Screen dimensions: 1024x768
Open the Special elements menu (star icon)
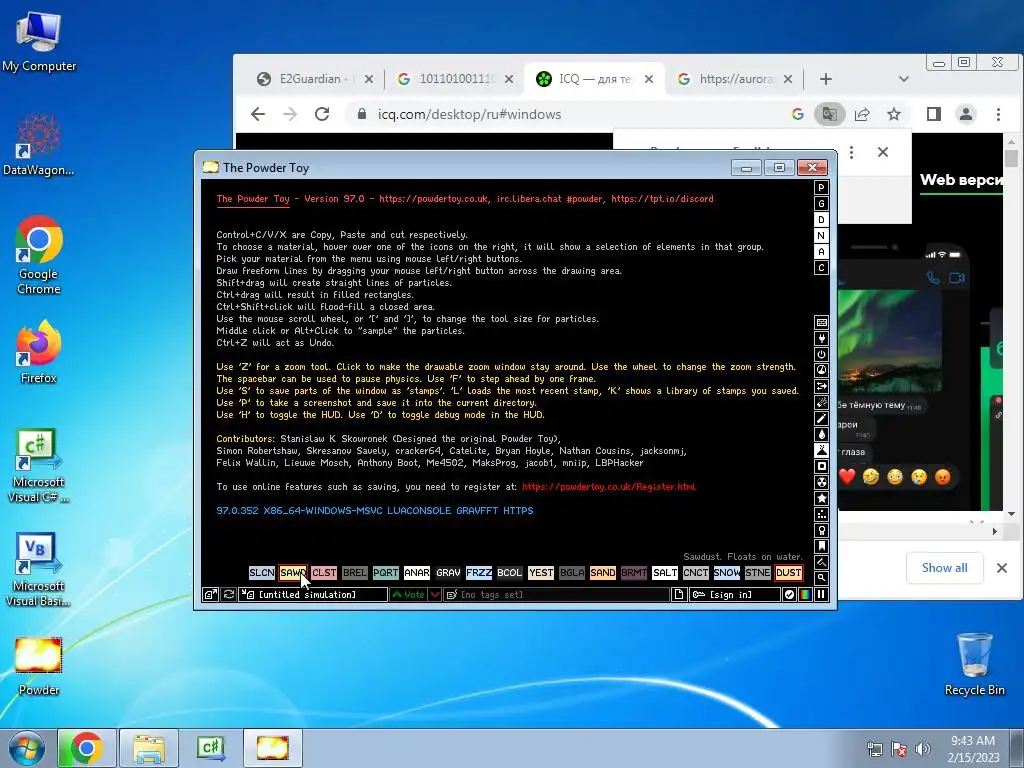coord(822,498)
